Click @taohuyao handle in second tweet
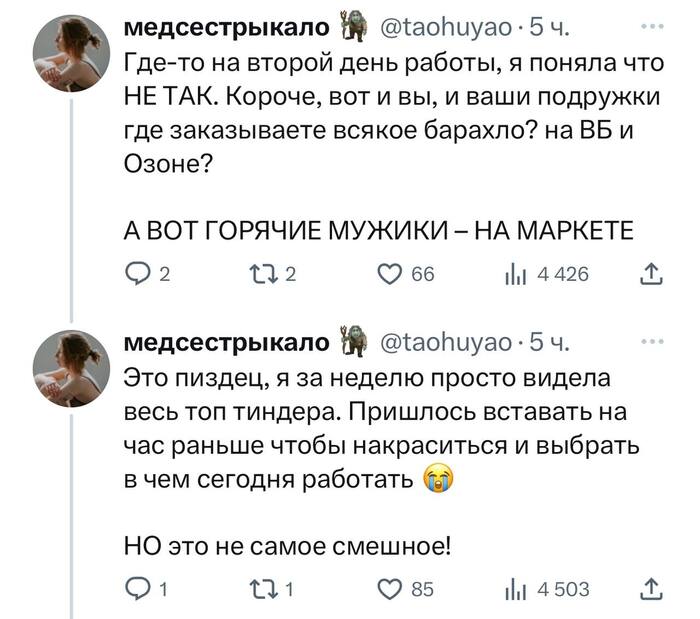 point(450,344)
